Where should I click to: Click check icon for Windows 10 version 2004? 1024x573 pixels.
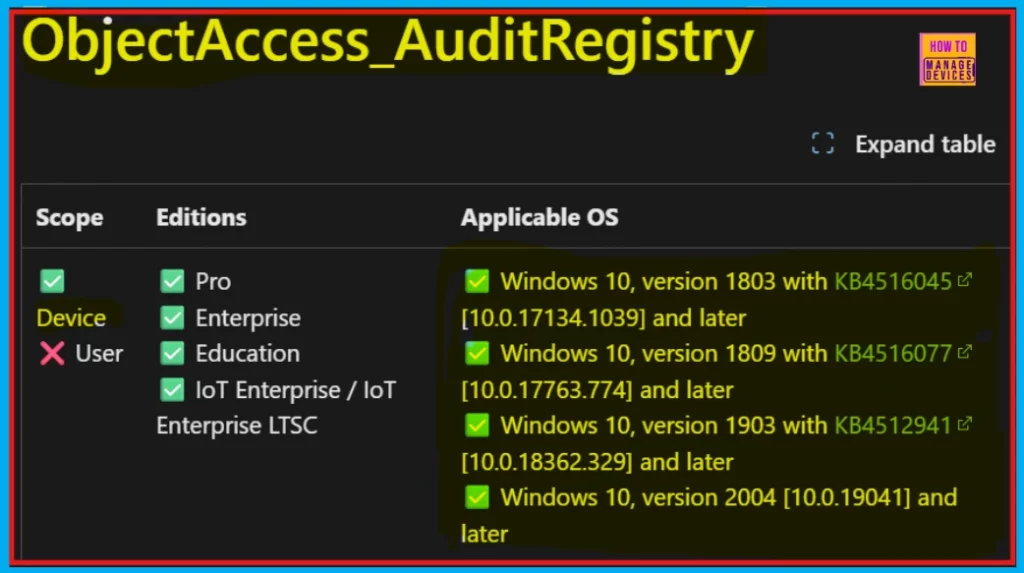[477, 497]
